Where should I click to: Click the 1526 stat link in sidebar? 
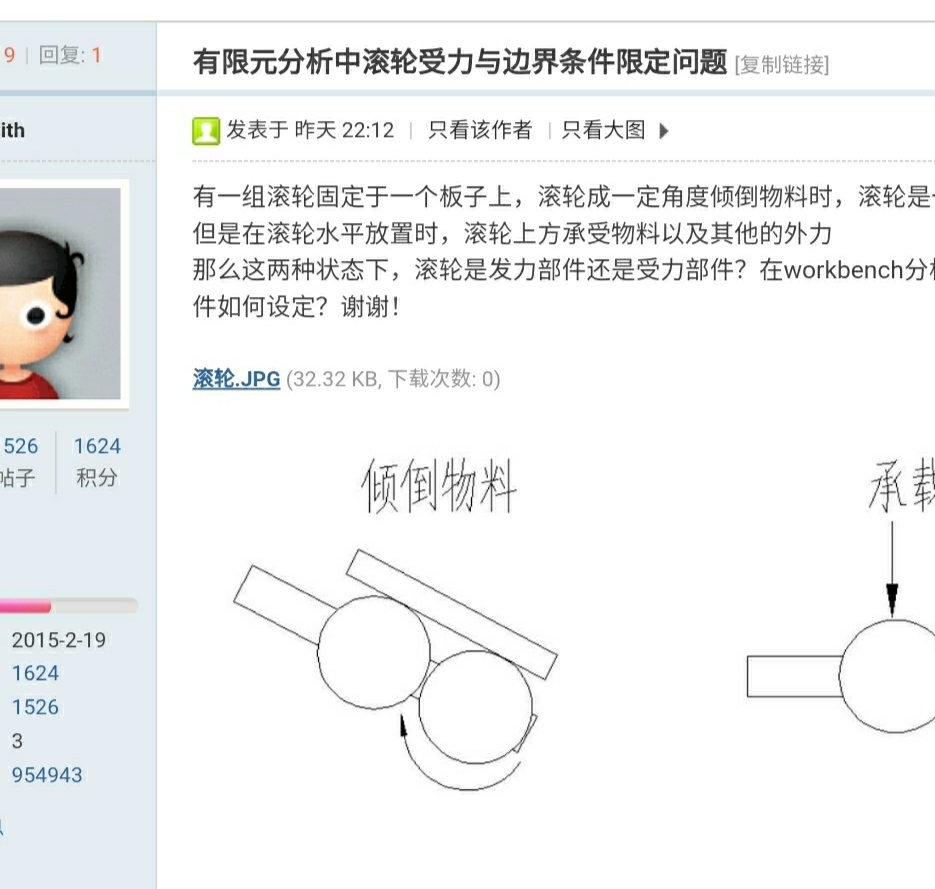35,707
